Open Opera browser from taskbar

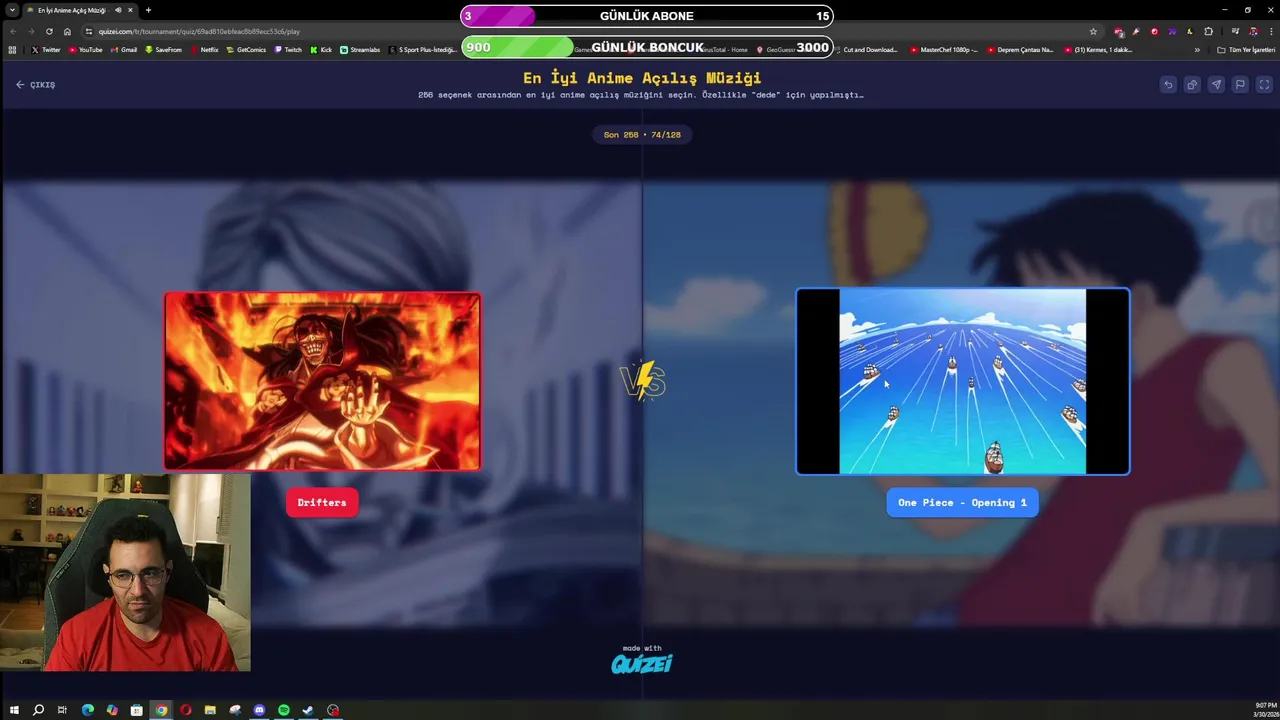[x=185, y=710]
